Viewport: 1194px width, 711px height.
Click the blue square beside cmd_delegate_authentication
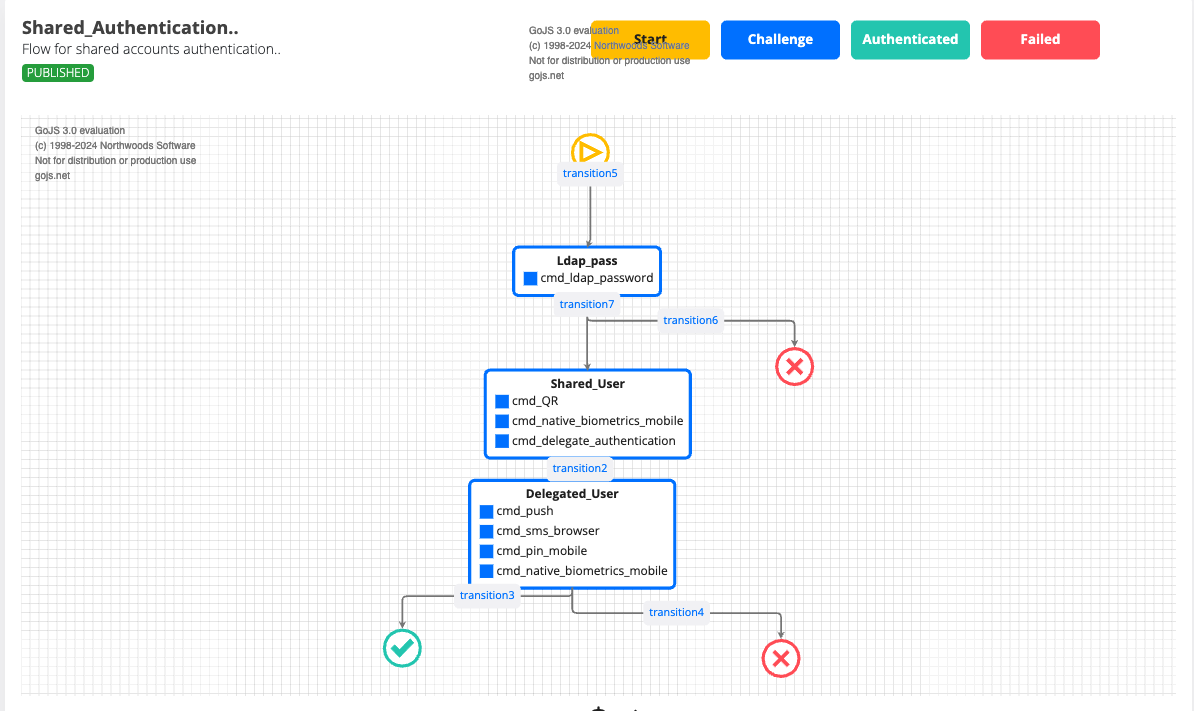tap(502, 441)
